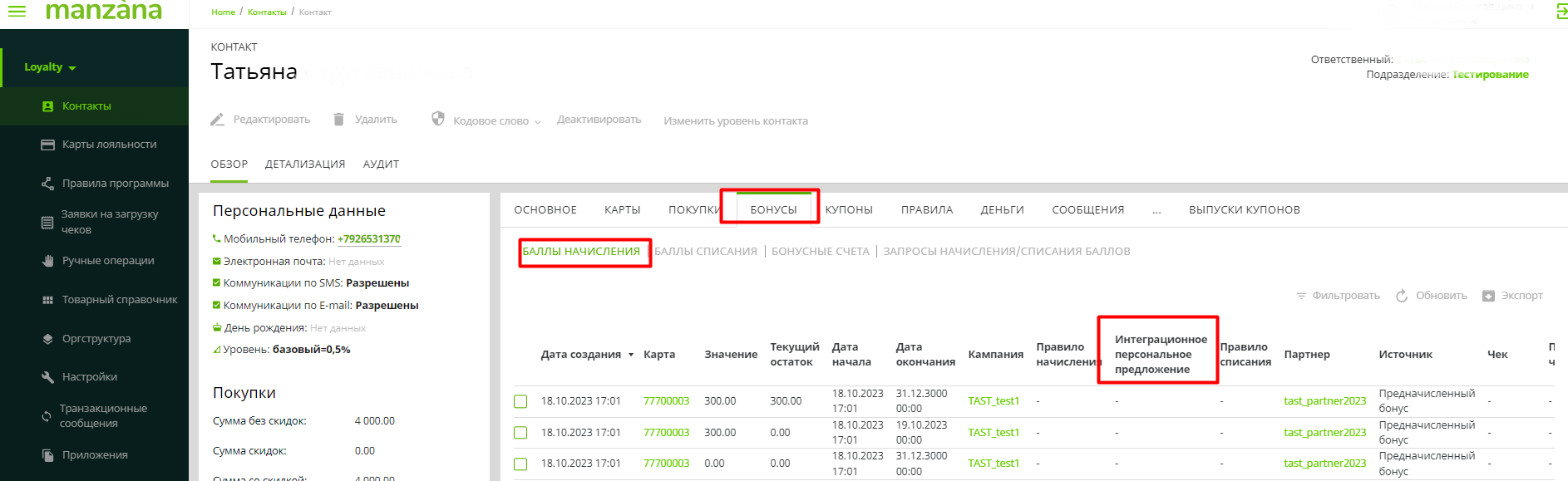
Task: Click the Экспорт export icon
Action: (1488, 296)
